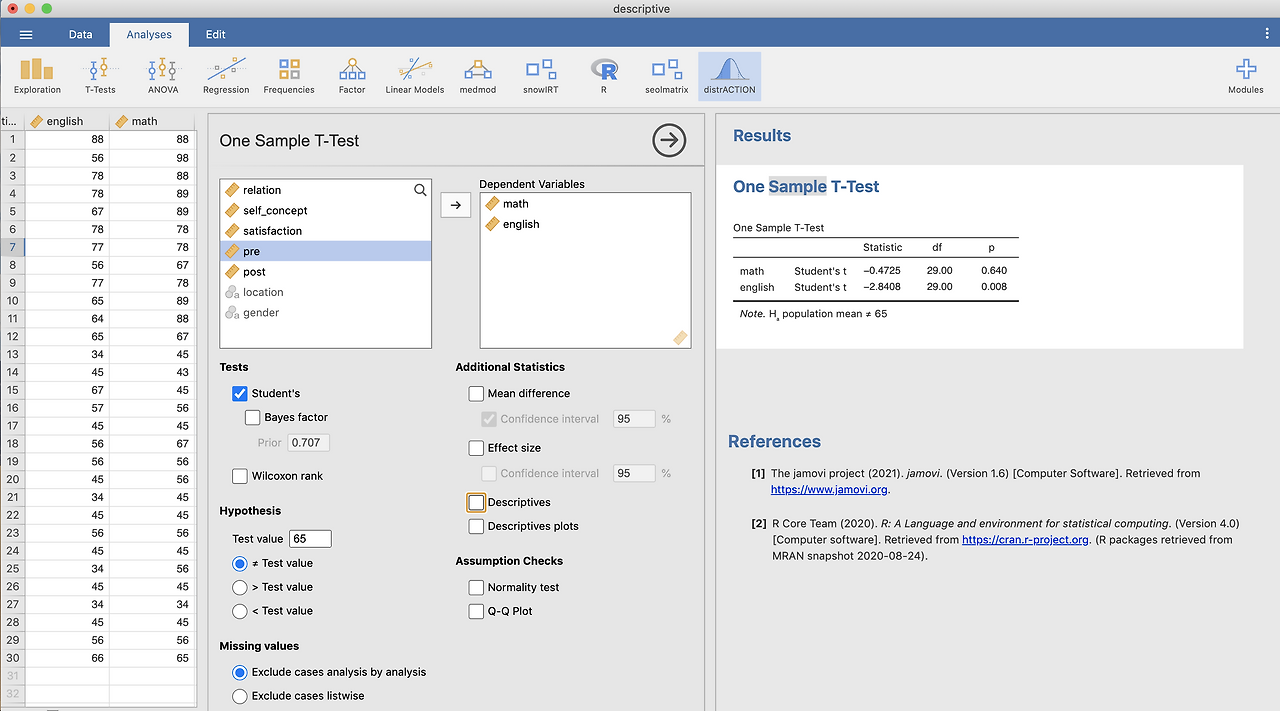This screenshot has width=1280, height=711.
Task: Switch to the Analyses tab
Action: [149, 34]
